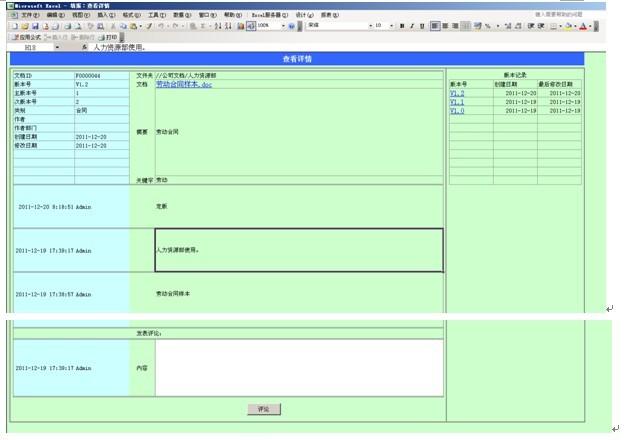Image resolution: width=626 pixels, height=440 pixels.
Task: Open the font size dropdown showing 10
Action: (391, 26)
